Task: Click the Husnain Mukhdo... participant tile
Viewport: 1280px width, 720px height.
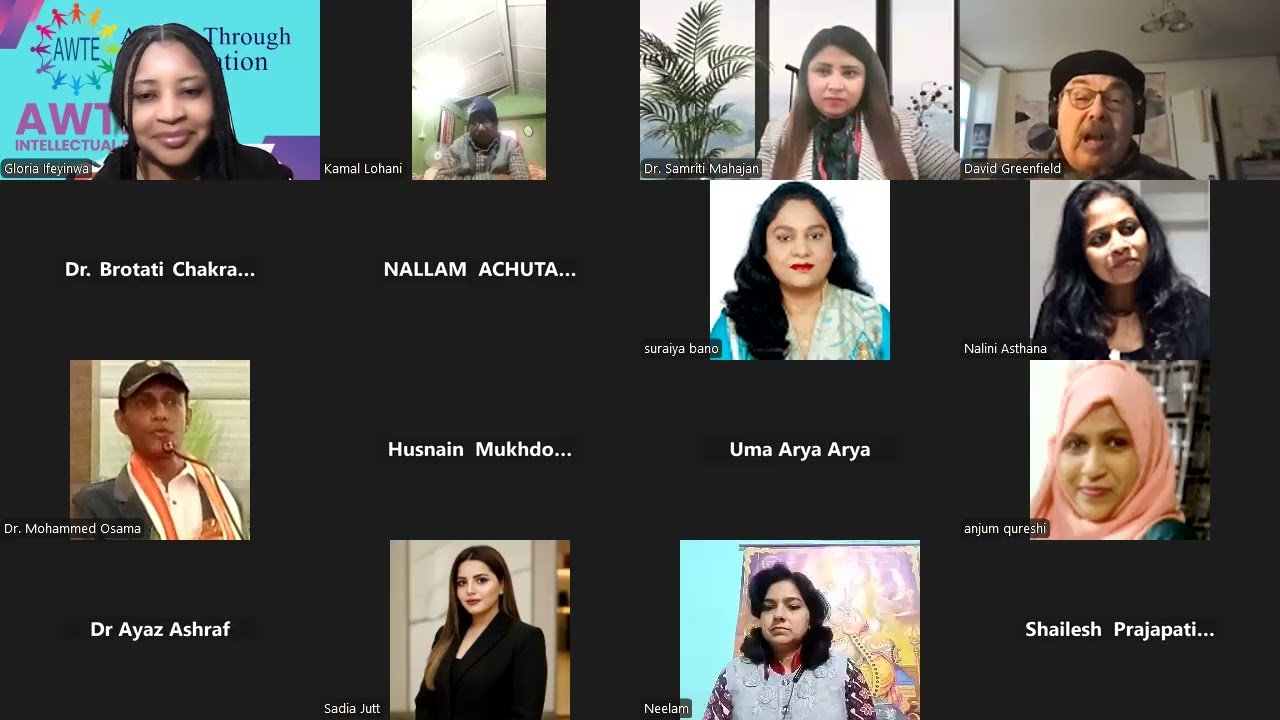Action: [480, 450]
